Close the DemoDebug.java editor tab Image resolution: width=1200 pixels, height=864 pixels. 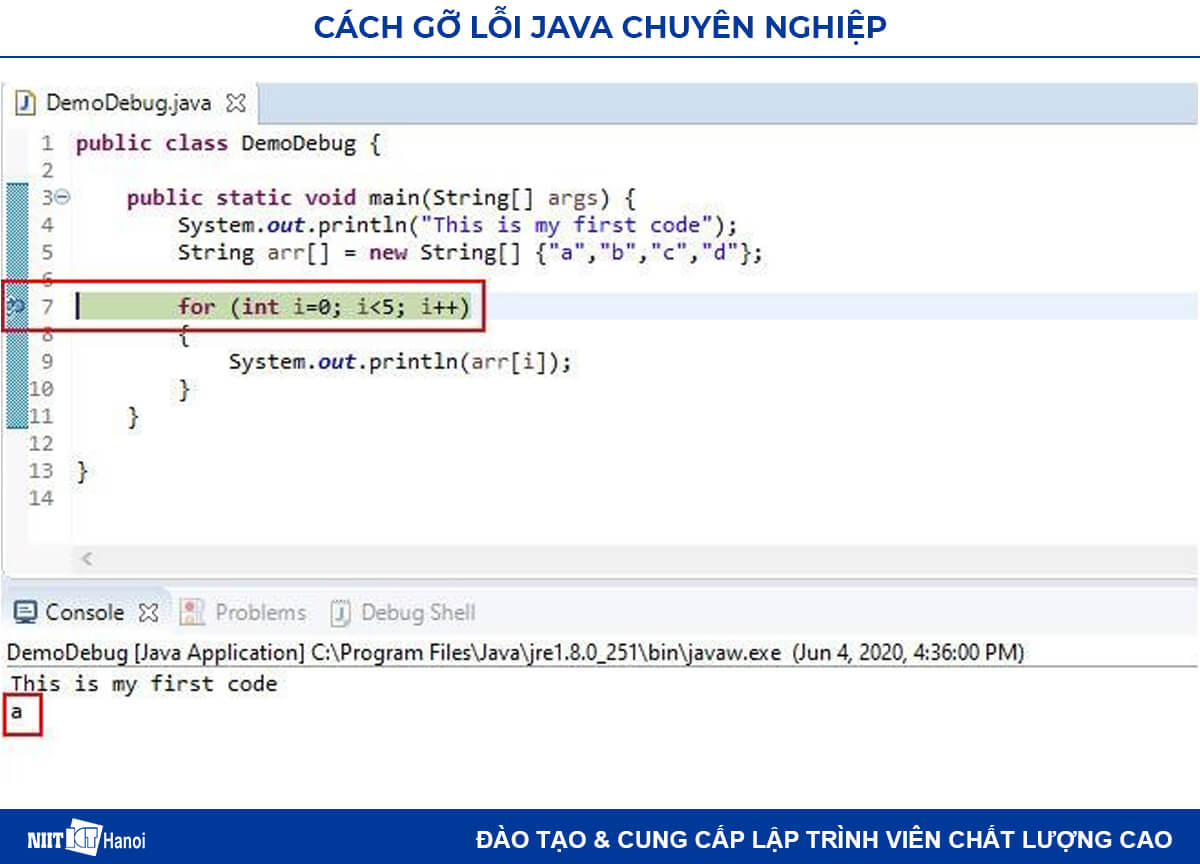tap(235, 103)
